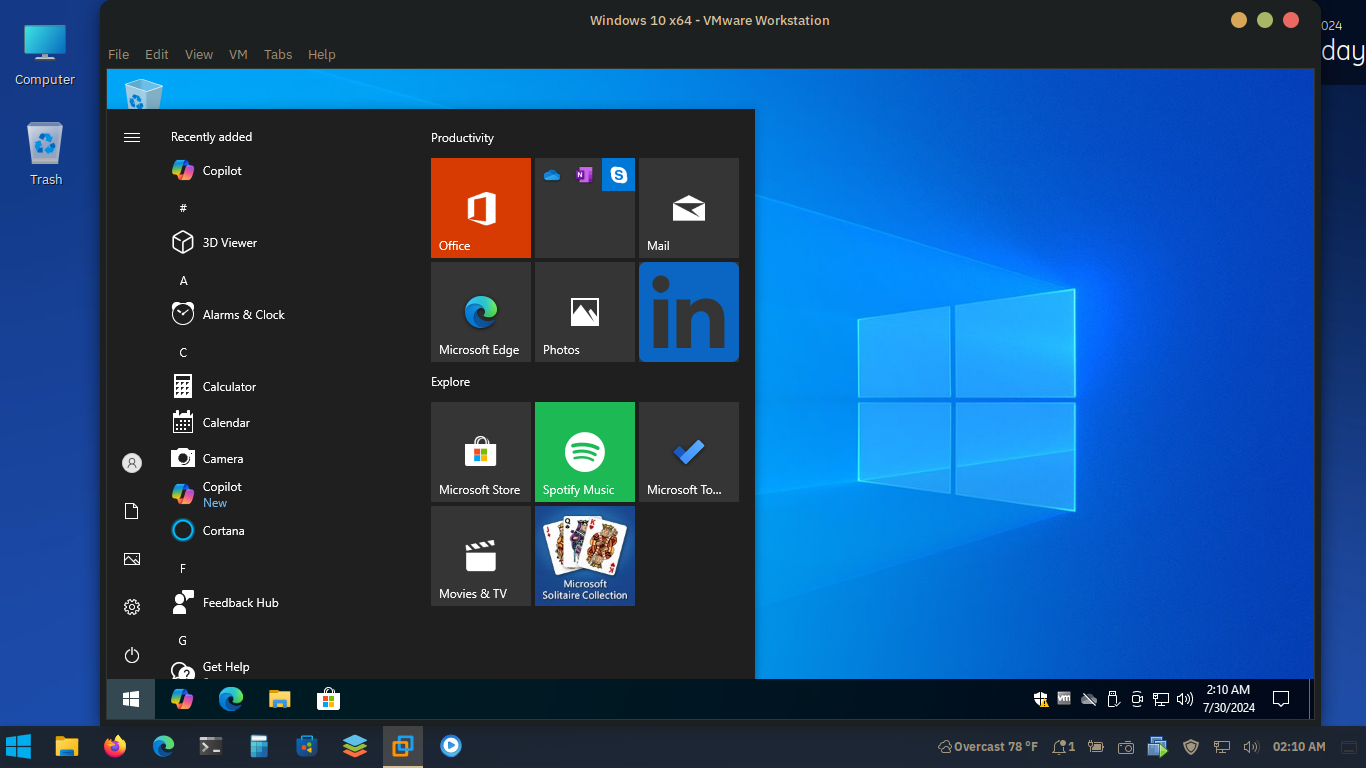The width and height of the screenshot is (1366, 768).
Task: Open the Microsoft Store tile under Explore
Action: click(481, 452)
